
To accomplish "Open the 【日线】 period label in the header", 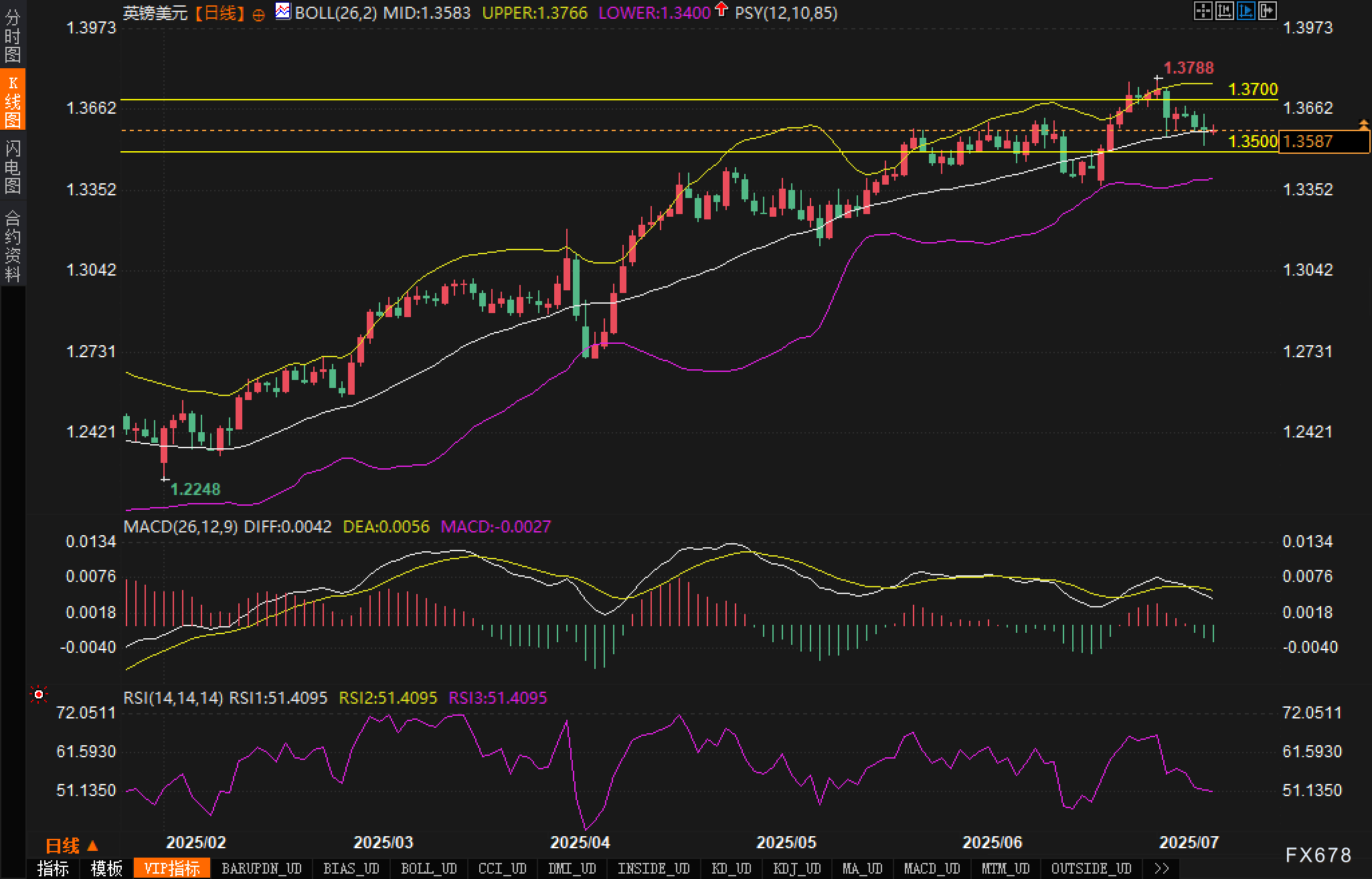I will [220, 13].
